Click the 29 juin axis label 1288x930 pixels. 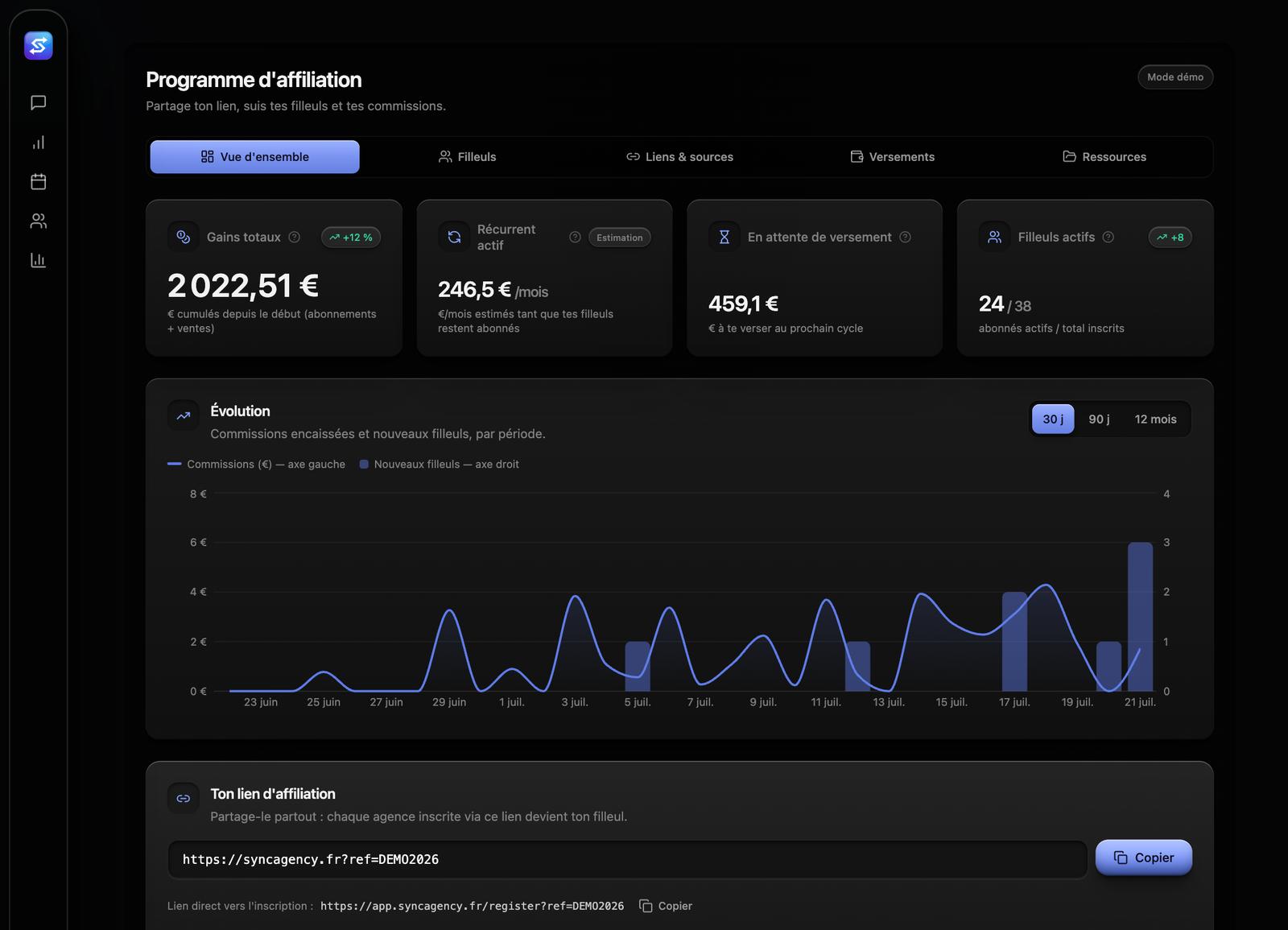(449, 702)
